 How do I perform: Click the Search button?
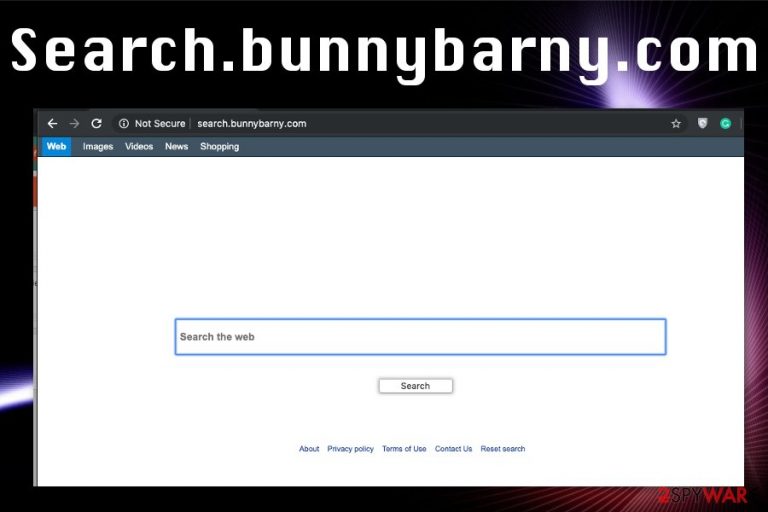(415, 386)
